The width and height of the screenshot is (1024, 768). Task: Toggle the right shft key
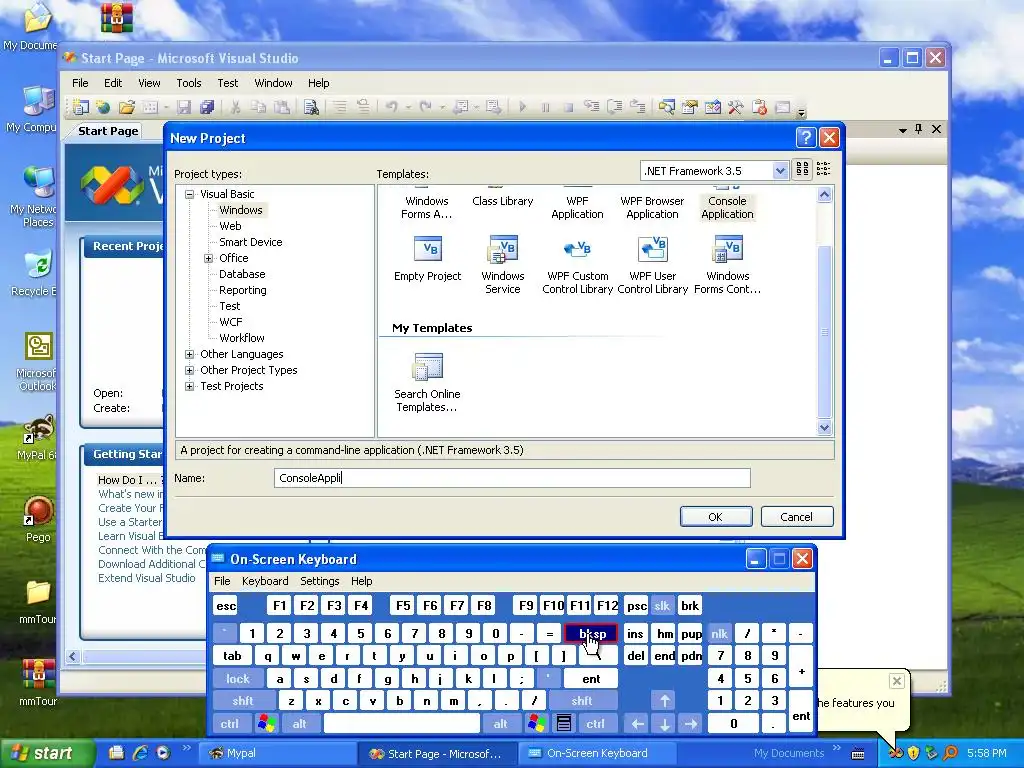coord(581,701)
